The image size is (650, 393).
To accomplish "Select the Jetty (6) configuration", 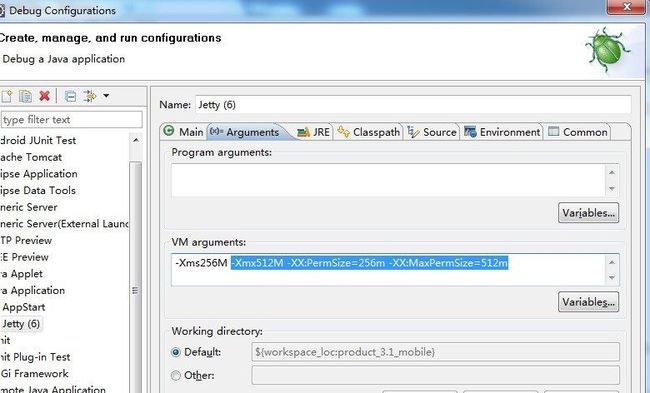I will pyautogui.click(x=21, y=323).
